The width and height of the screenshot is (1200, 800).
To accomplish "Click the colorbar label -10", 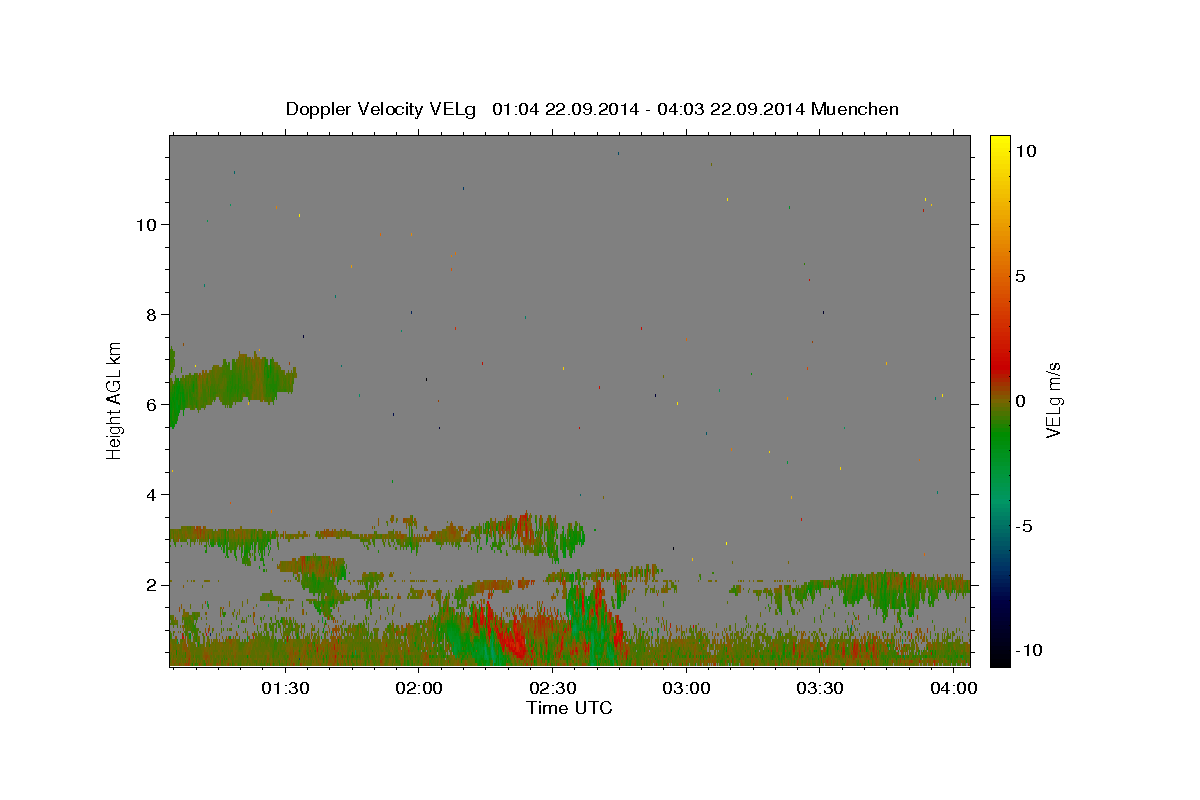I will tap(1027, 651).
